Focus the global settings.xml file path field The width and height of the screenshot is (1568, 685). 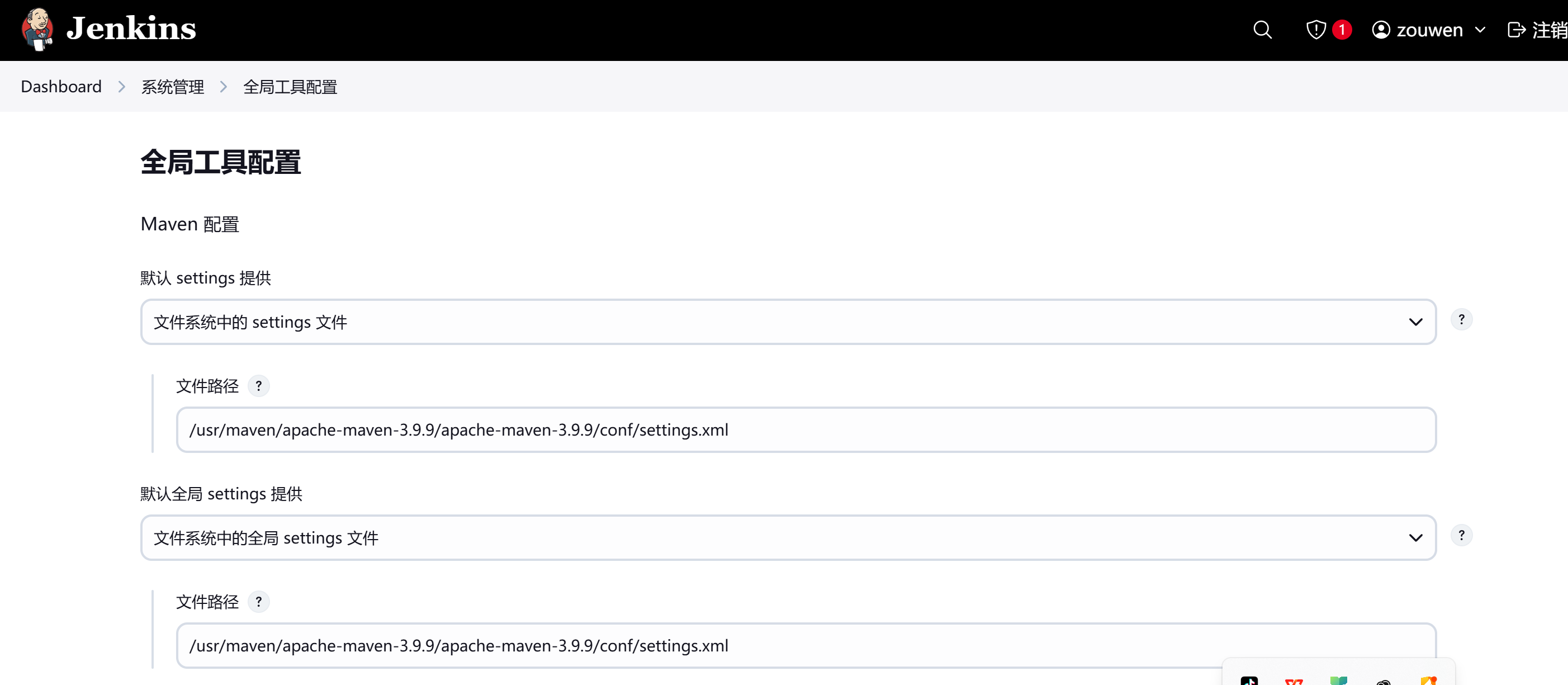point(807,645)
